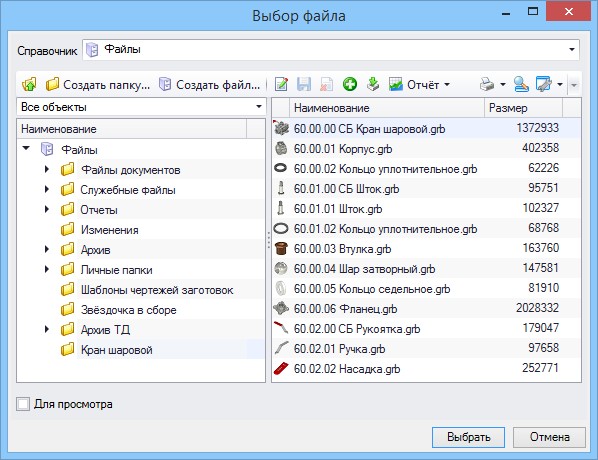Select the Кран шаровой folder in tree

pos(116,350)
